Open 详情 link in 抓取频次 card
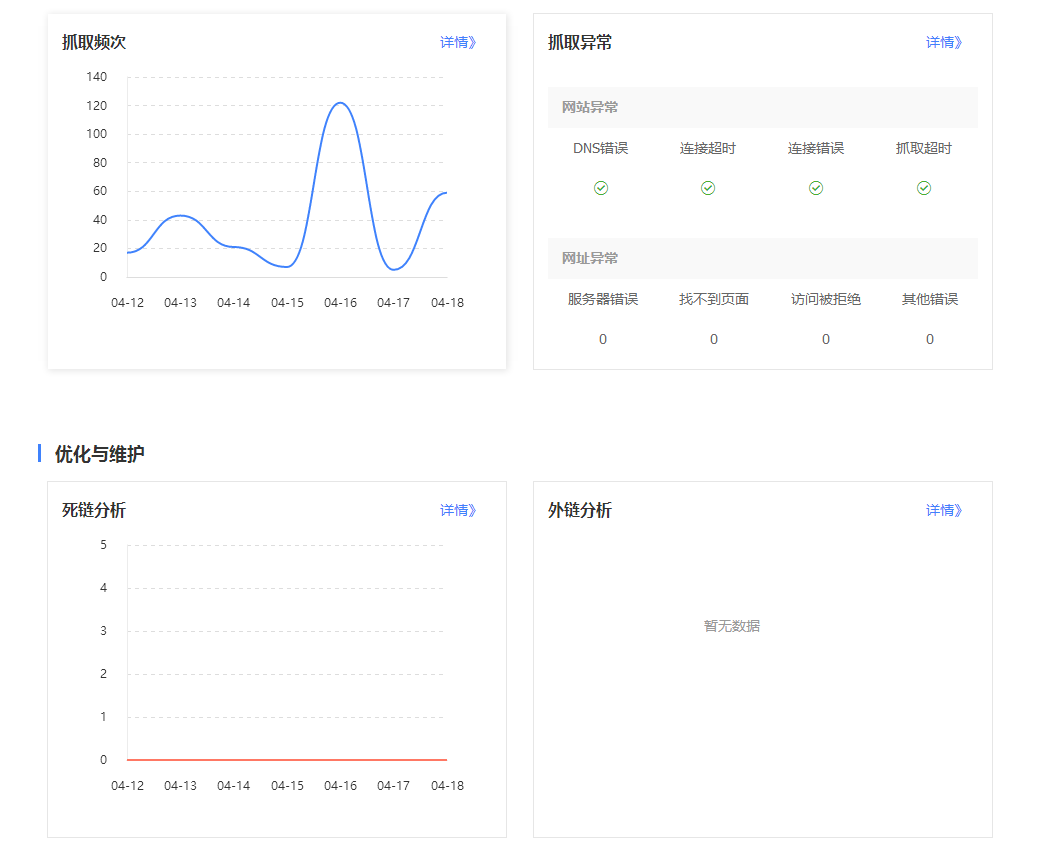The width and height of the screenshot is (1047, 859). pos(458,42)
